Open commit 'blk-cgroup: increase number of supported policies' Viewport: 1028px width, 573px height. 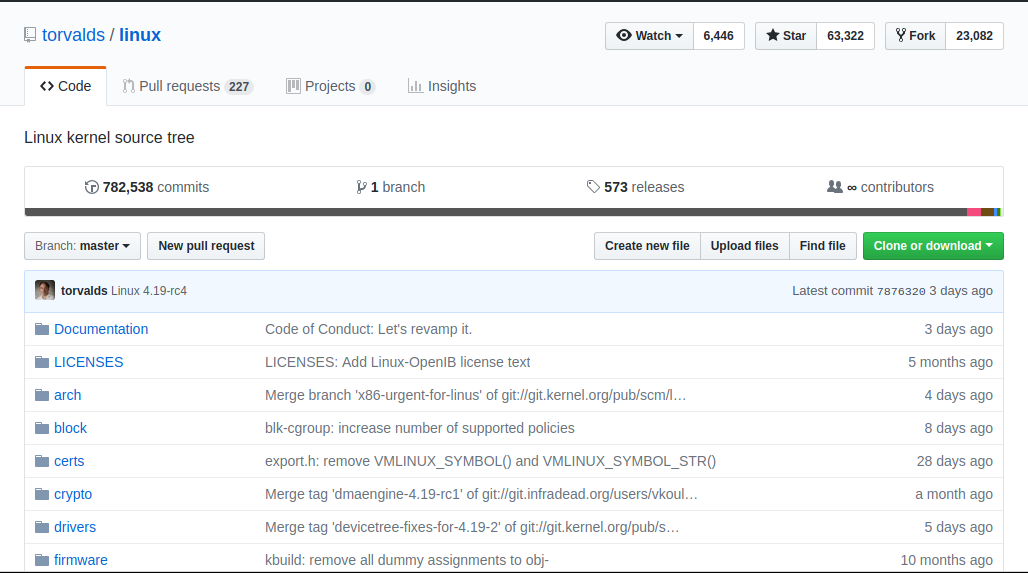click(x=420, y=428)
